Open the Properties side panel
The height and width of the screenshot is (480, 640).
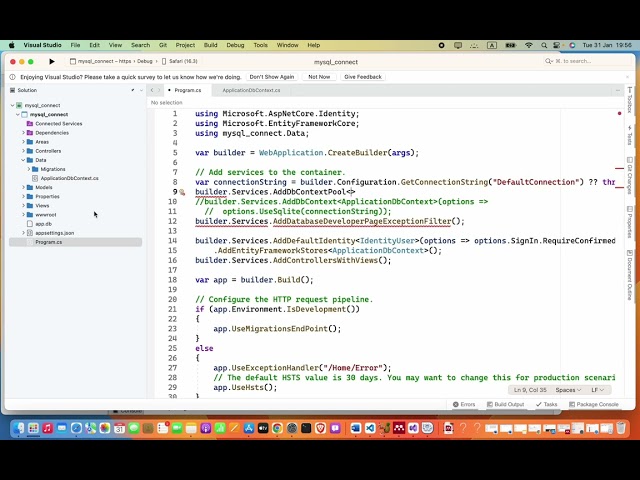coord(629,222)
